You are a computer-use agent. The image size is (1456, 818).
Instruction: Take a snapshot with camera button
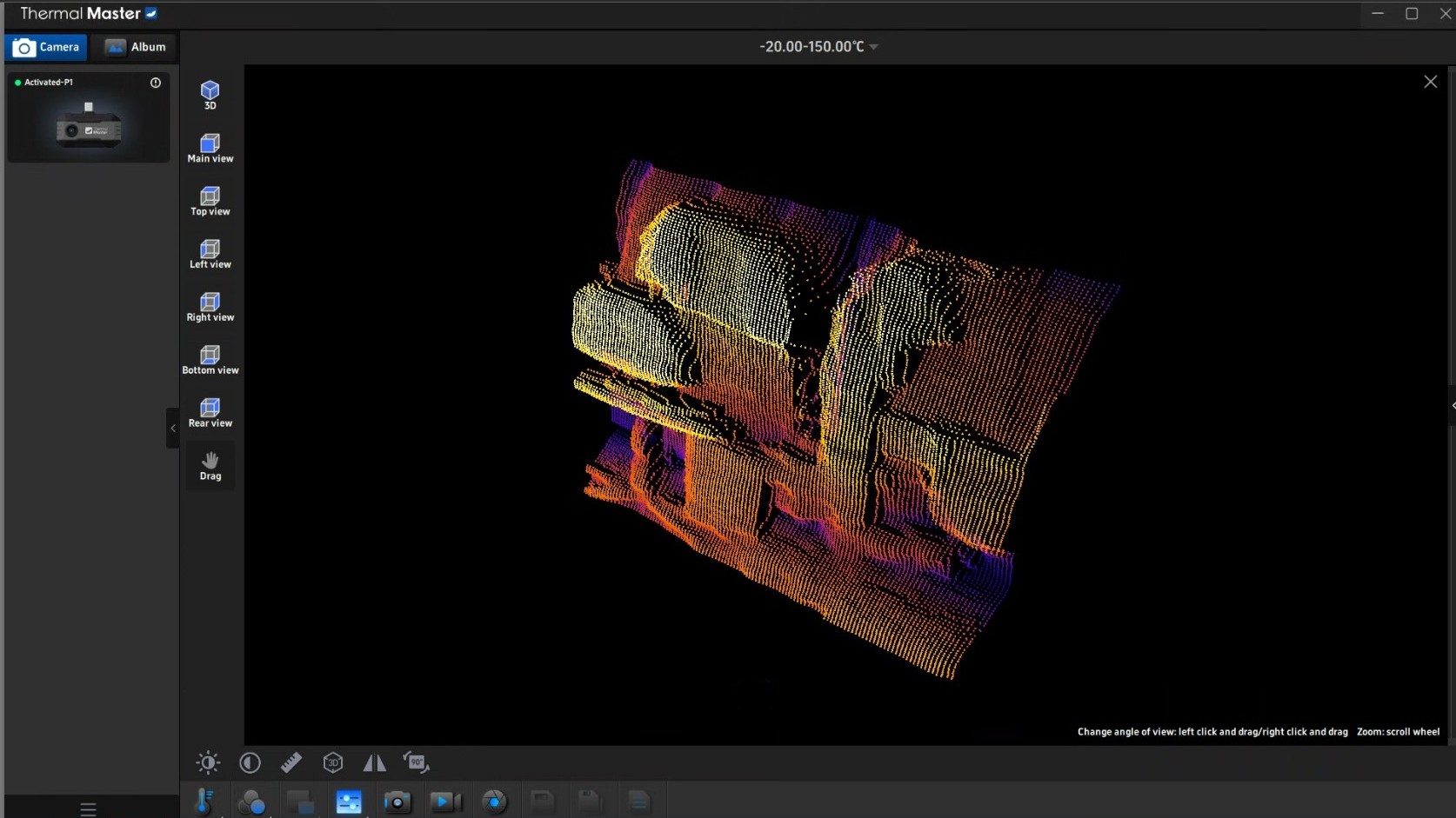pos(397,801)
